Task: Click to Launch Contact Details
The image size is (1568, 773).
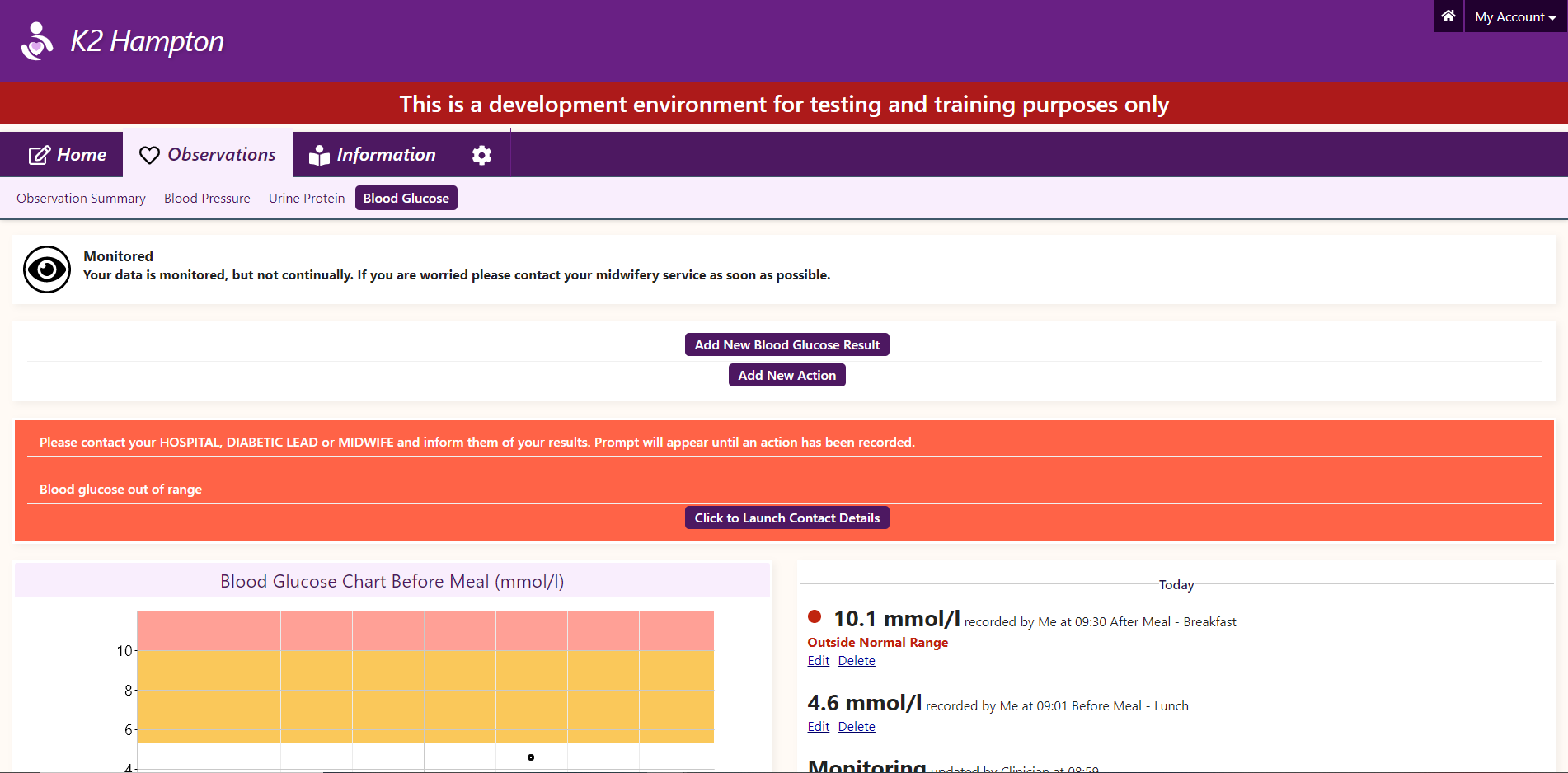Action: pos(787,518)
